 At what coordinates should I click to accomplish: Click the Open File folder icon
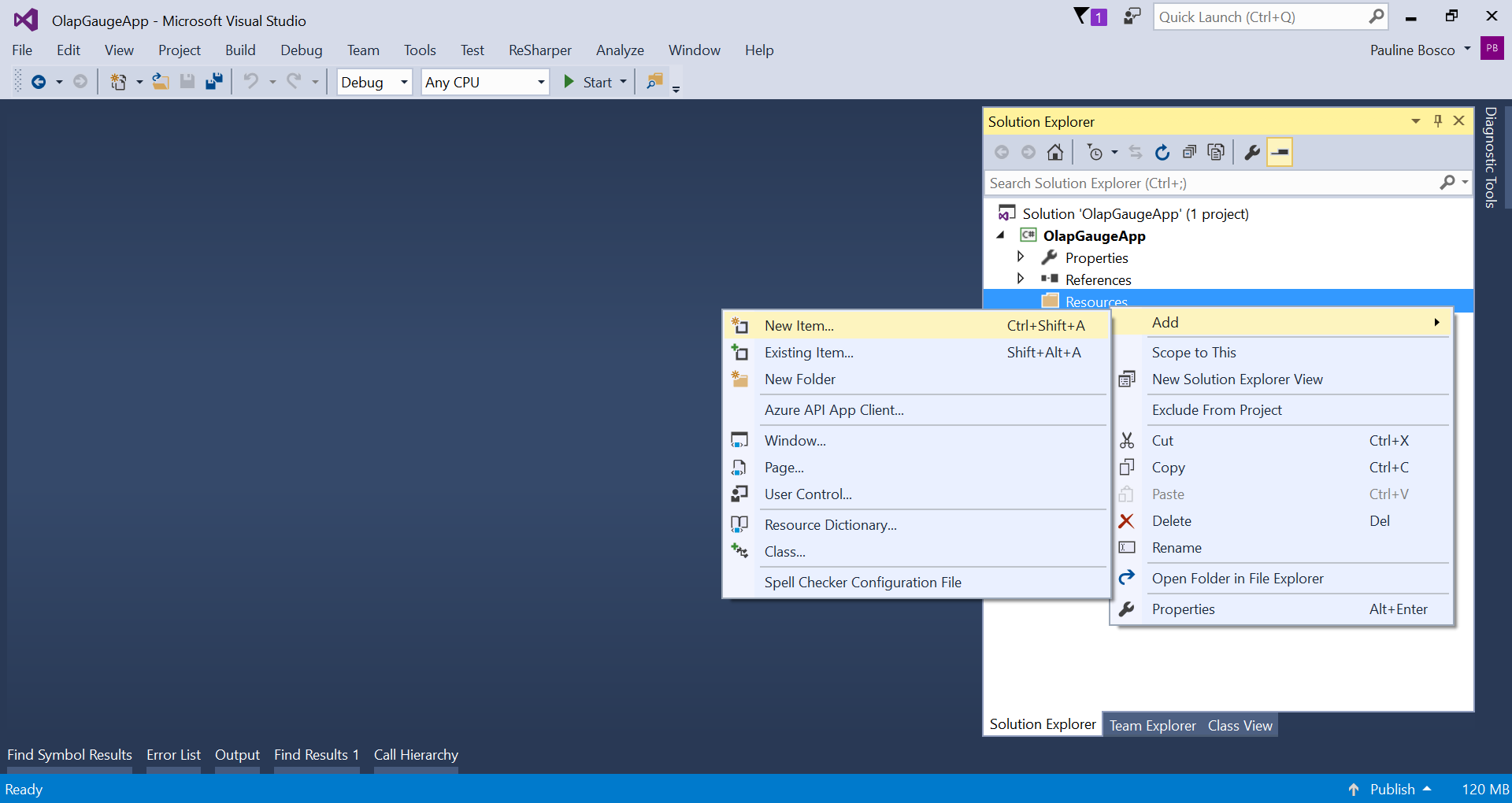[161, 82]
